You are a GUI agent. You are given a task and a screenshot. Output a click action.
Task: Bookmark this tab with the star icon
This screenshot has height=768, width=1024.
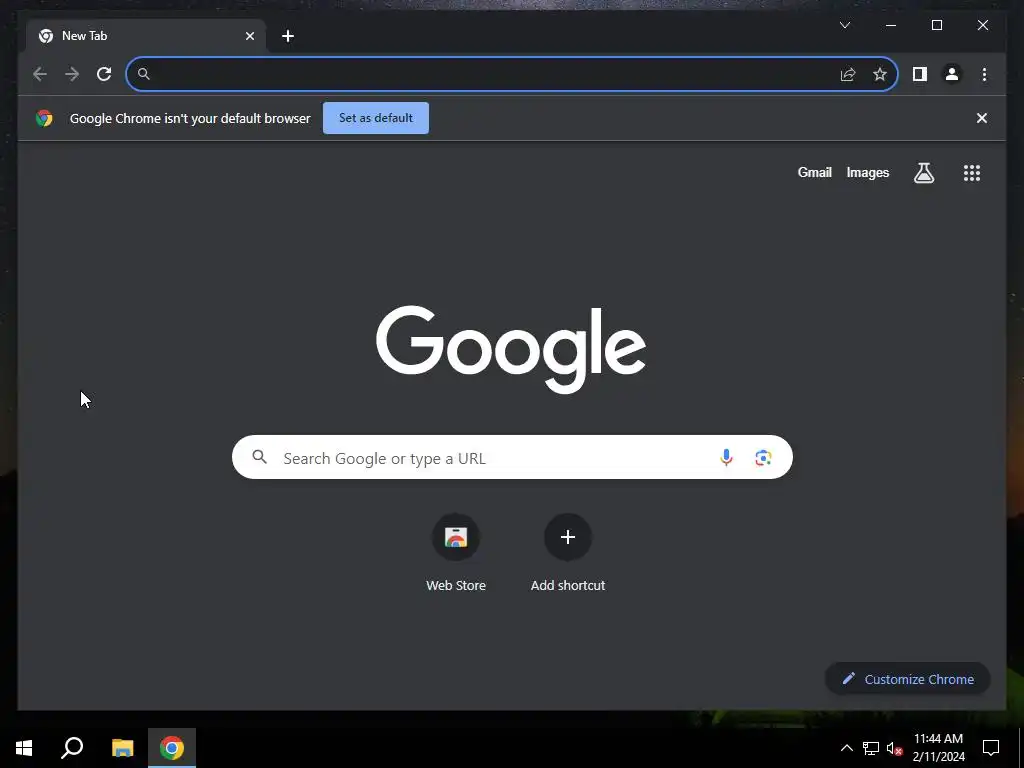point(880,74)
